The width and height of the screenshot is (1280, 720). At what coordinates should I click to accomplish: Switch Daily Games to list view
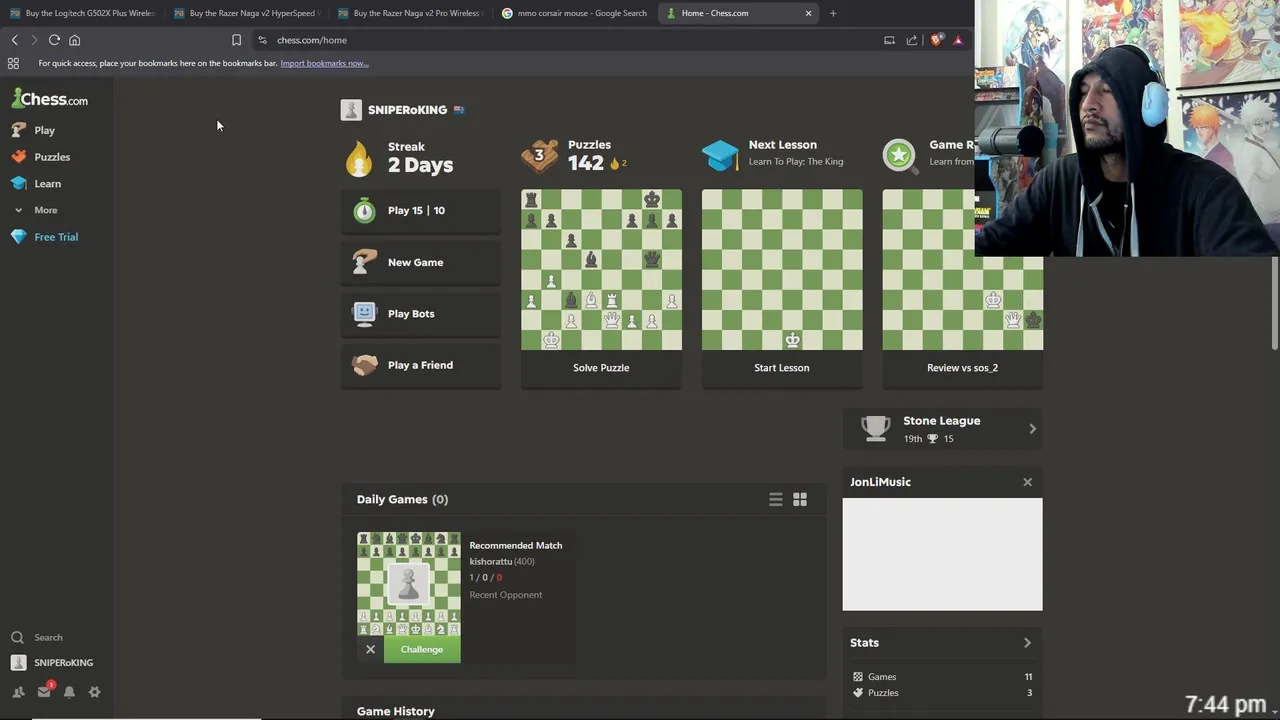[776, 499]
